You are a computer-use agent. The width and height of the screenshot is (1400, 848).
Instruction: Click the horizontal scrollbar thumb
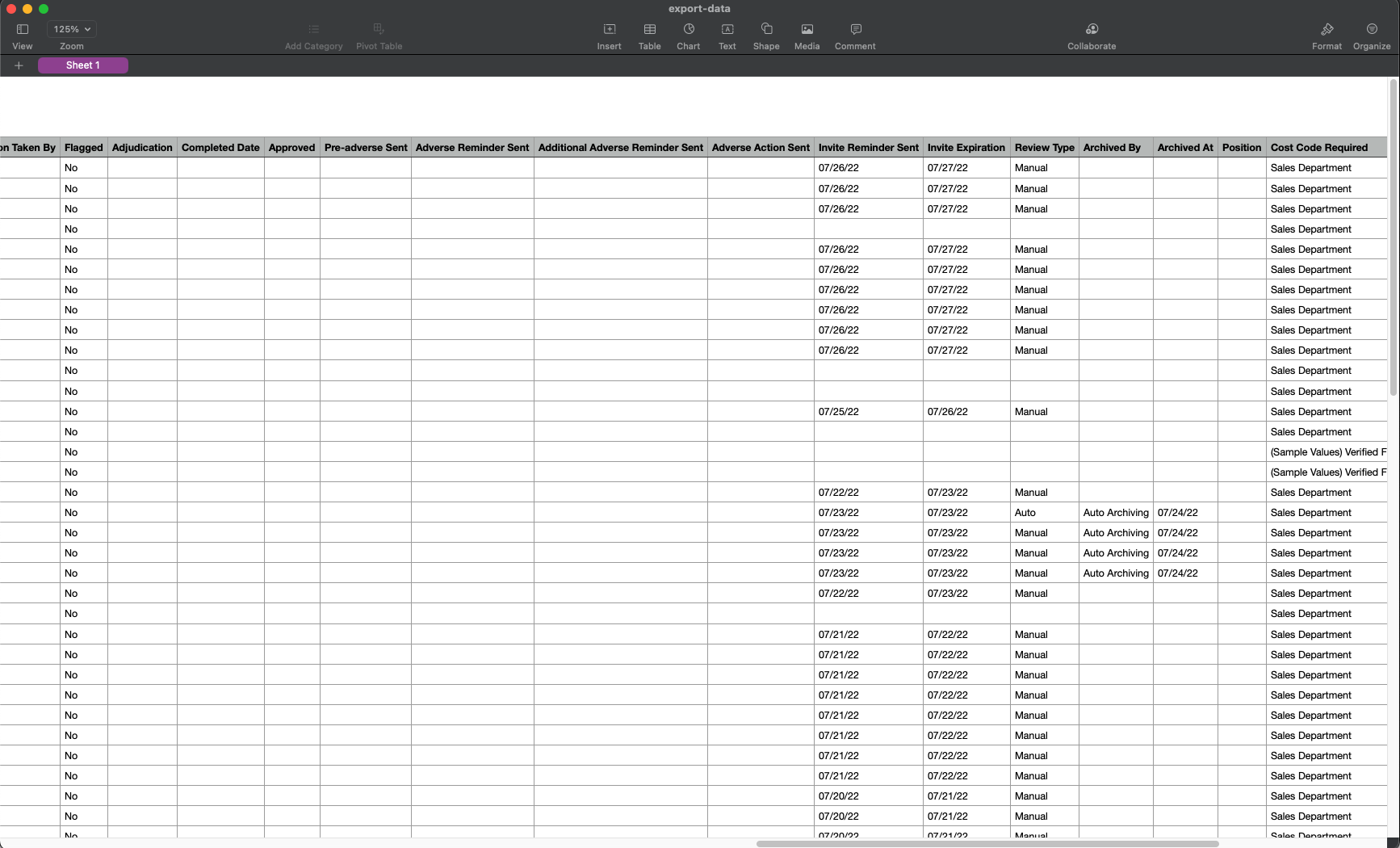[987, 844]
